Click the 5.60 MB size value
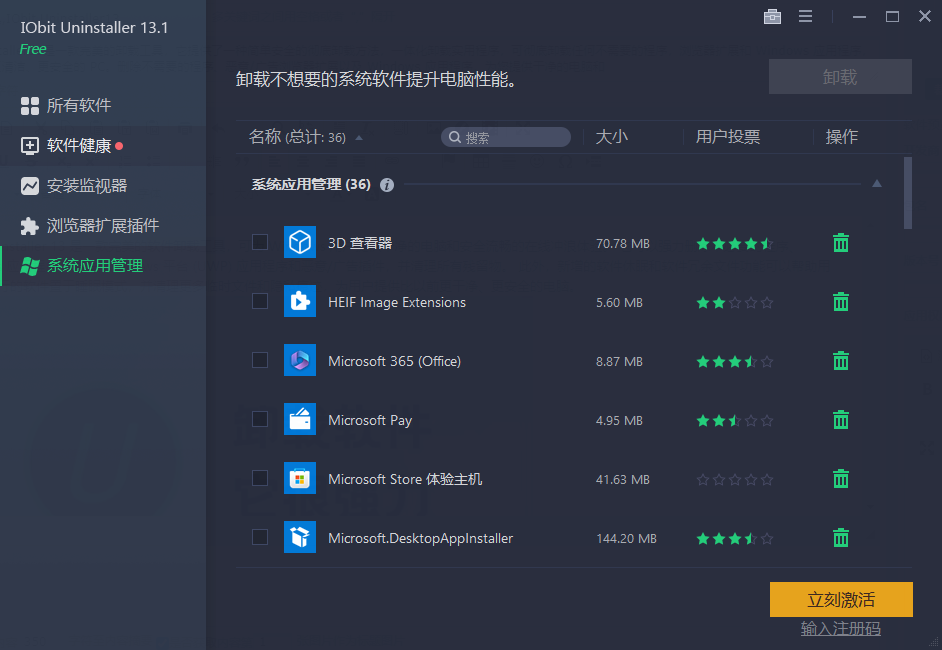The width and height of the screenshot is (942, 650). pyautogui.click(x=619, y=302)
